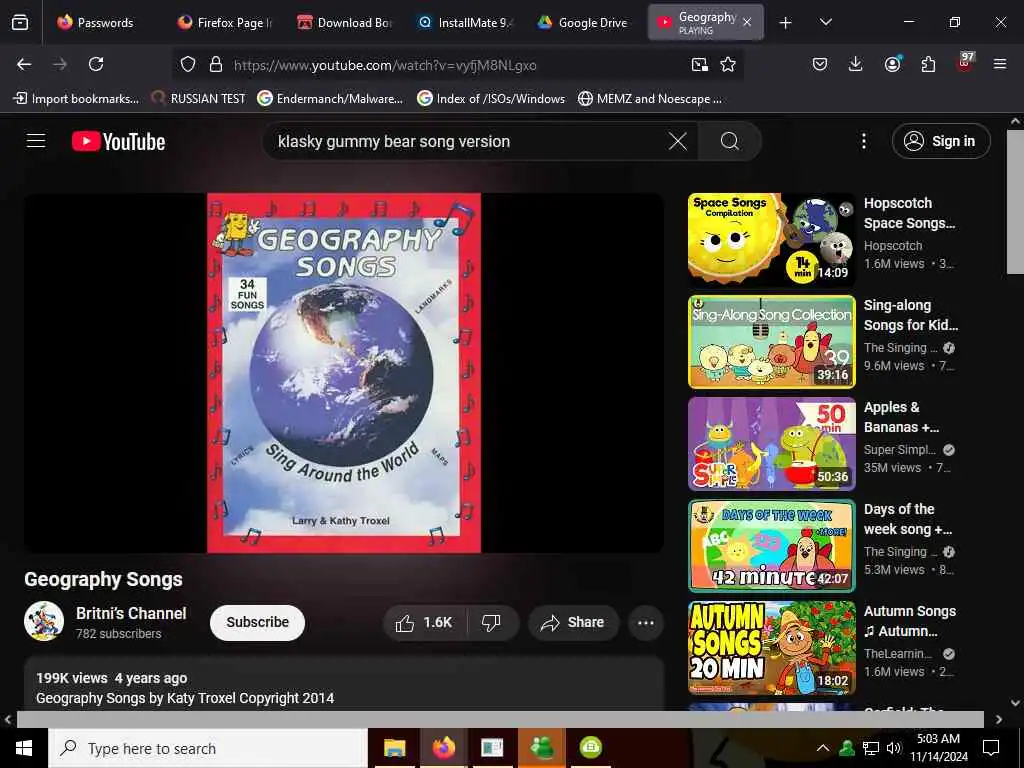Open the Sing-Along Song Collection thumbnail

[x=771, y=342]
